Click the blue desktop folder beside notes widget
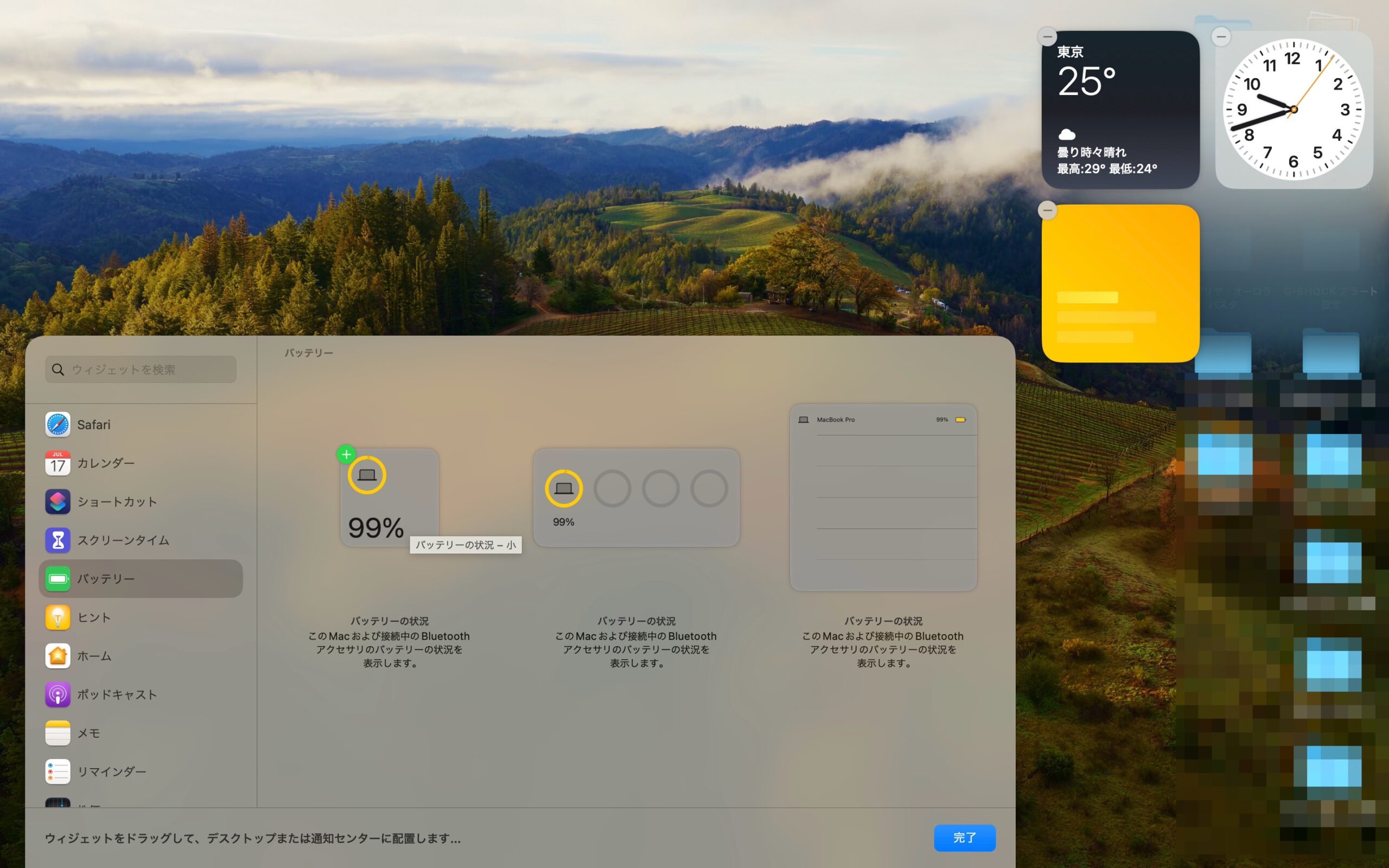 pyautogui.click(x=1223, y=352)
